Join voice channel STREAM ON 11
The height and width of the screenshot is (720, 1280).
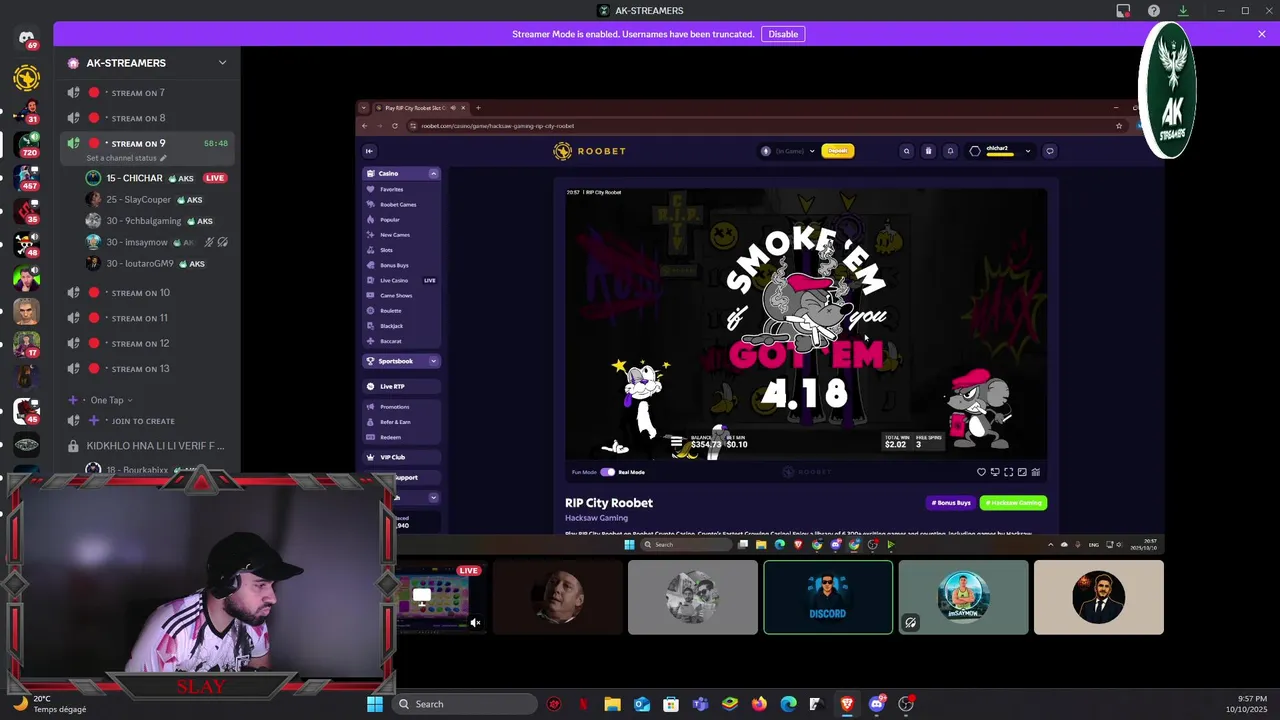(147, 318)
